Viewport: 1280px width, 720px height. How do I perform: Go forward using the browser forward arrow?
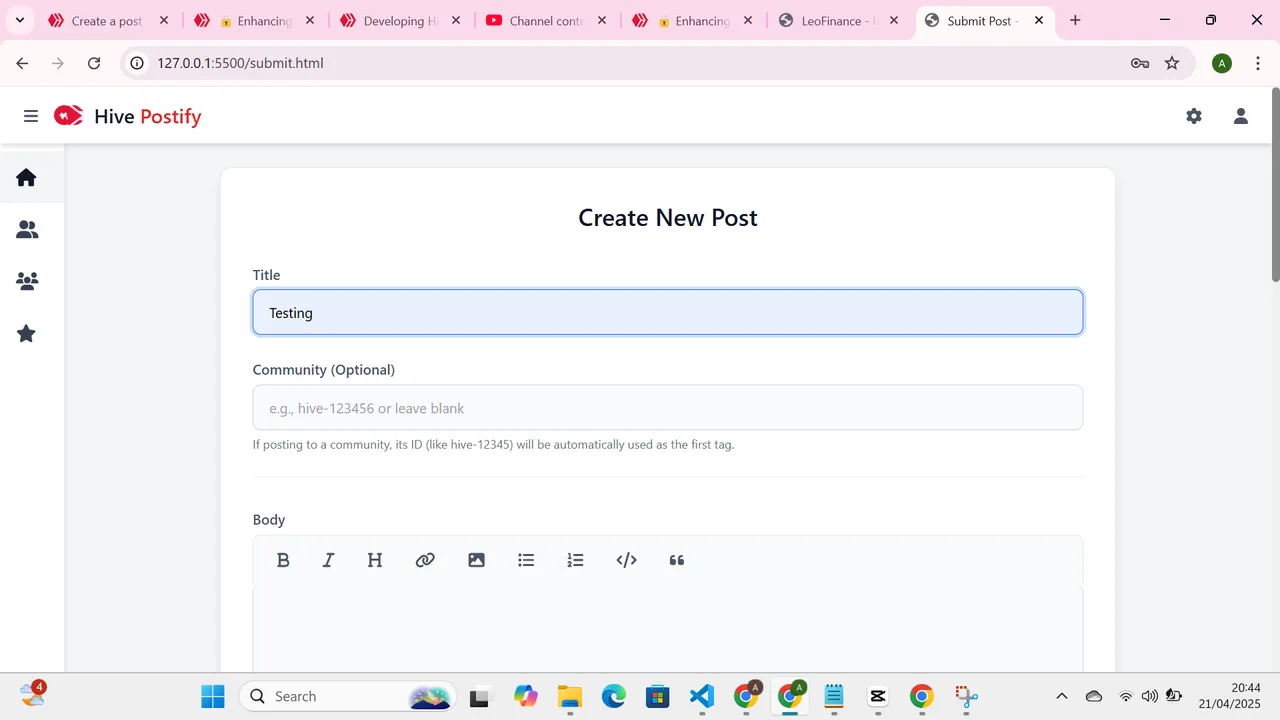click(x=58, y=63)
